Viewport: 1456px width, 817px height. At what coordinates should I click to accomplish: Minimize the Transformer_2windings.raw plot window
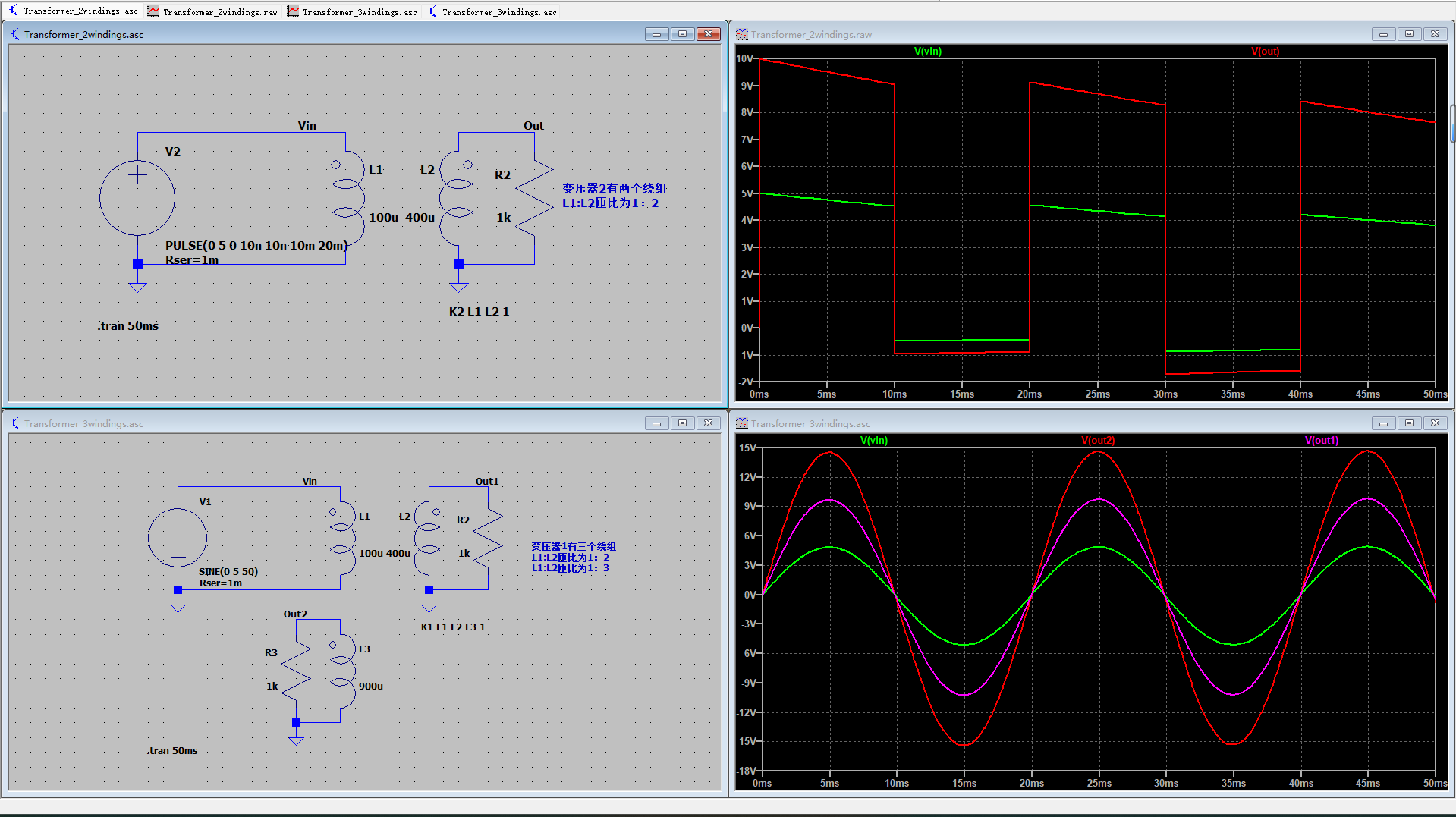[x=1383, y=34]
